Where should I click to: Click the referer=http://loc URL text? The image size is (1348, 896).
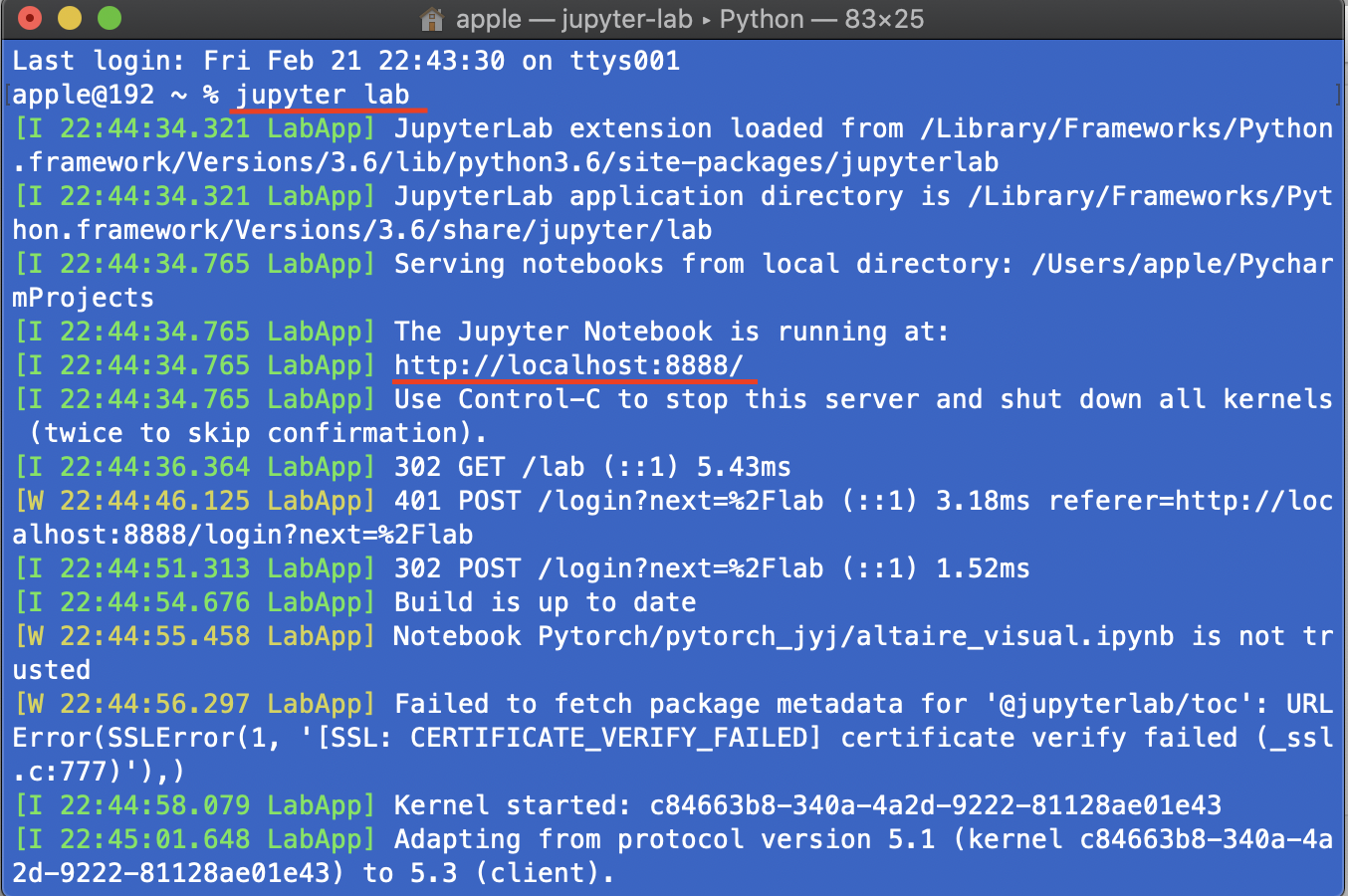[1191, 501]
